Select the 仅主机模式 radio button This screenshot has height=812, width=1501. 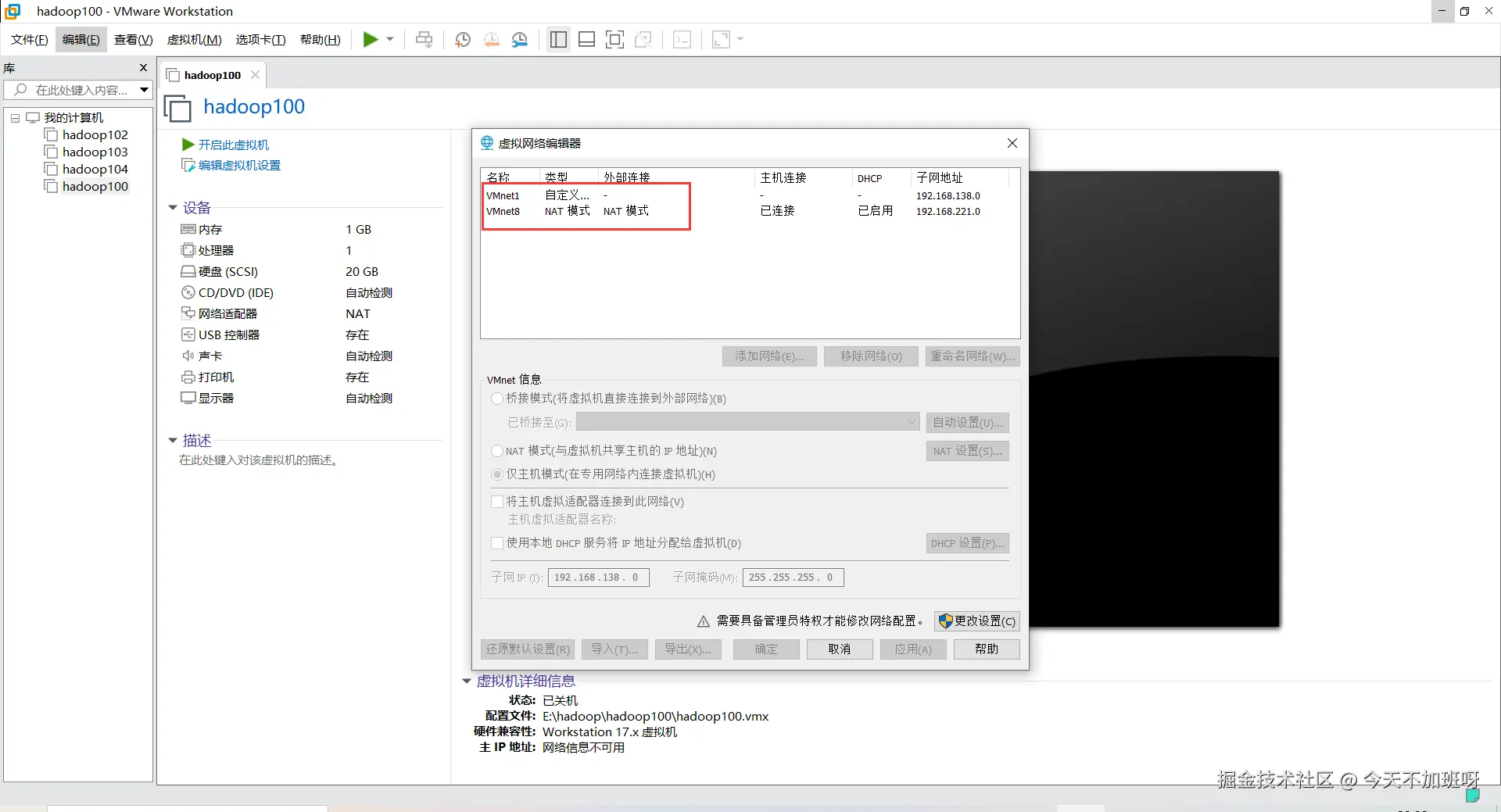tap(497, 474)
